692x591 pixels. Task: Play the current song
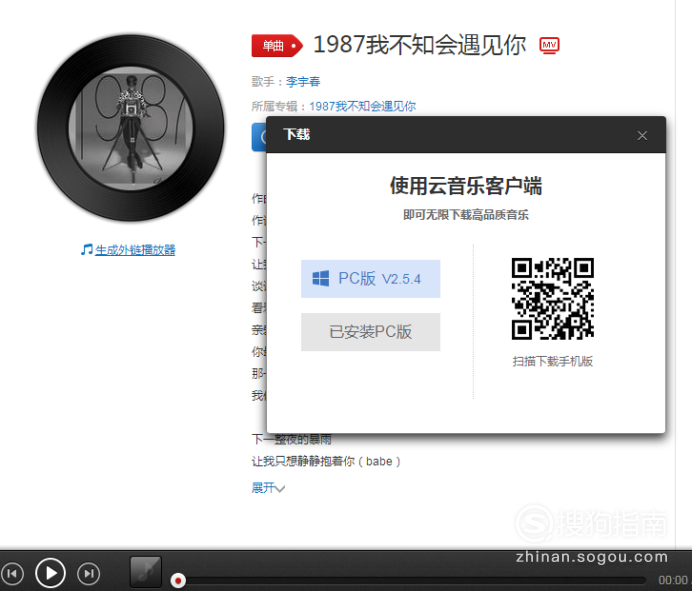coord(50,573)
